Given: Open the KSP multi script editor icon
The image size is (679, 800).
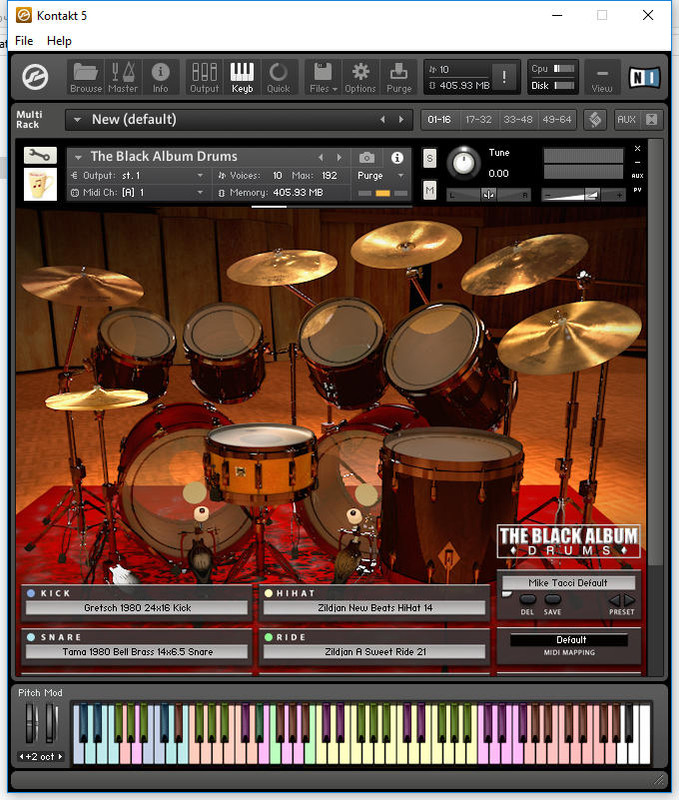Looking at the screenshot, I should pos(595,120).
